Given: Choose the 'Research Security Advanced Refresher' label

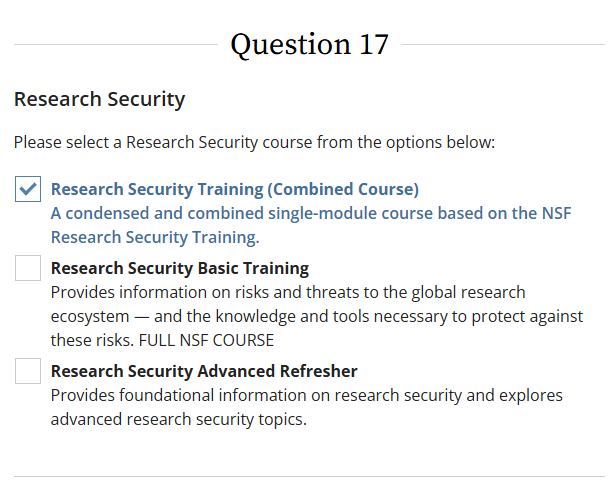Looking at the screenshot, I should pos(204,372).
